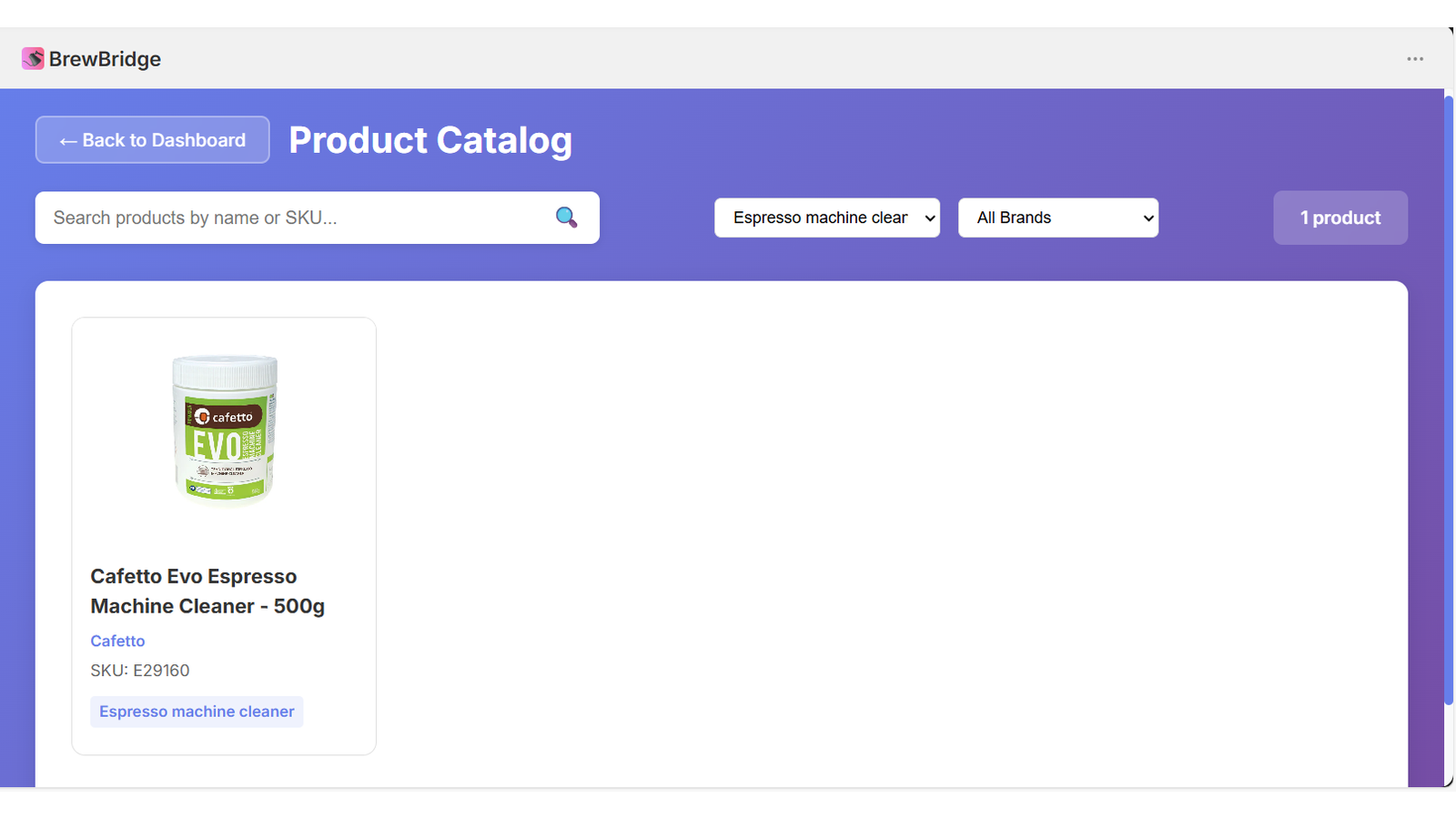Click the chevron arrow on category filter
Image resolution: width=1456 pixels, height=819 pixels.
point(929,218)
